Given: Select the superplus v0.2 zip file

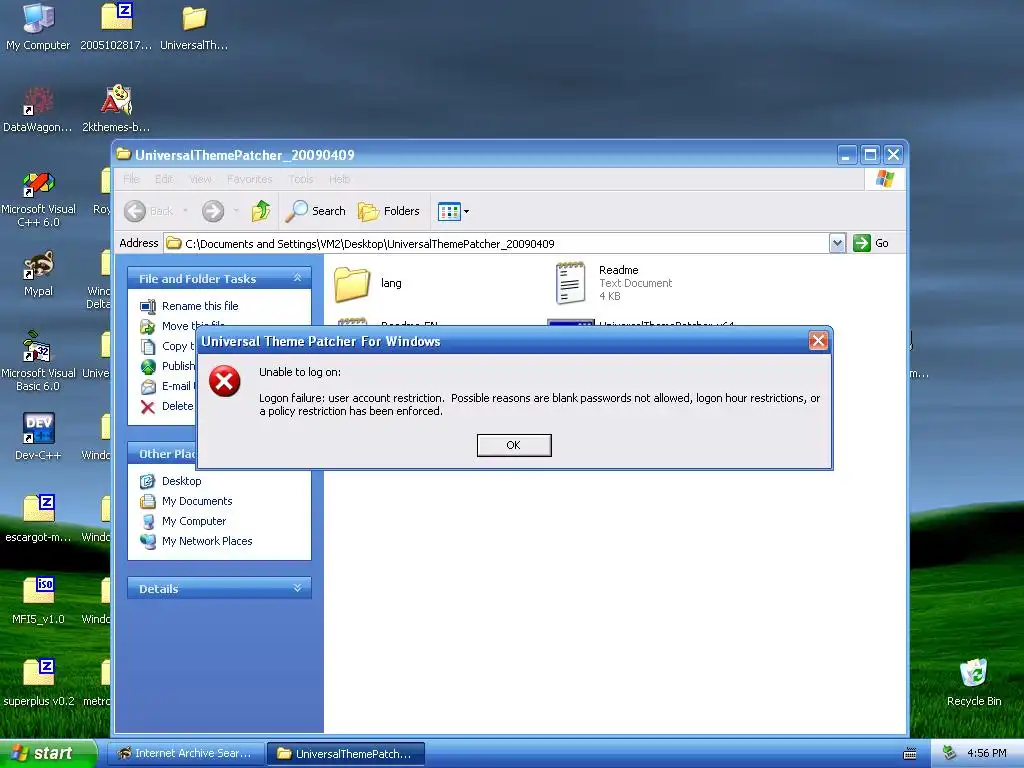Looking at the screenshot, I should click(x=38, y=683).
